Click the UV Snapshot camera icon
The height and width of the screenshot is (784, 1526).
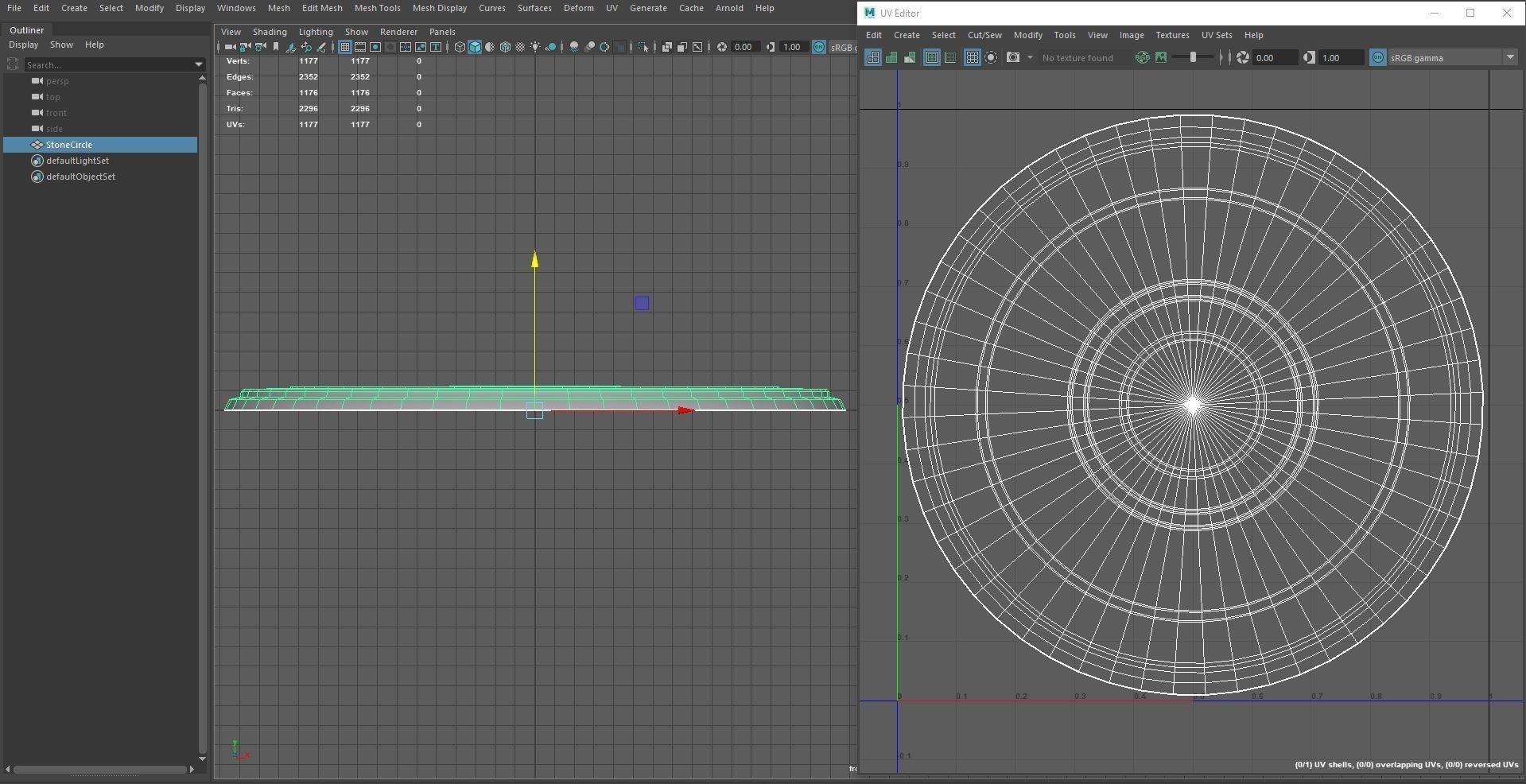click(1013, 57)
